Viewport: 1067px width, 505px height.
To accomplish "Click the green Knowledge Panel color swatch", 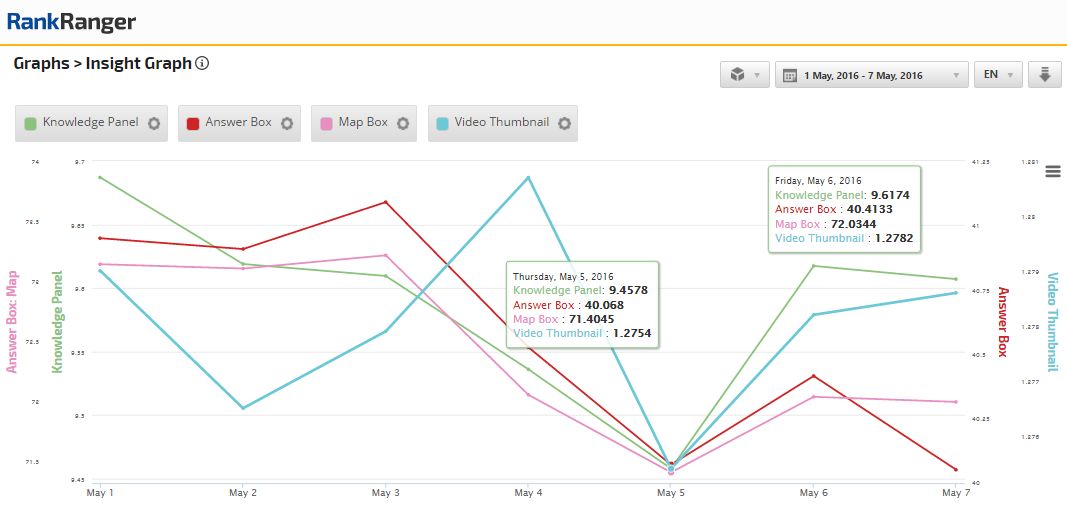I will click(30, 124).
